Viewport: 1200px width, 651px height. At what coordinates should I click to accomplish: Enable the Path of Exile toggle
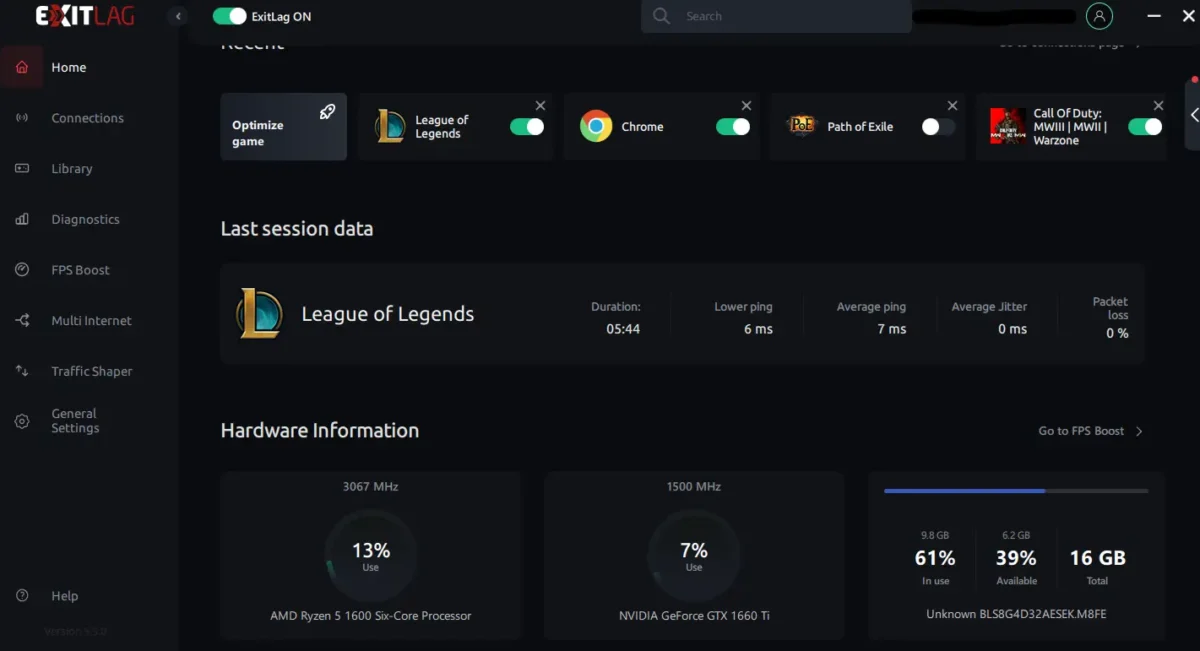coord(938,127)
